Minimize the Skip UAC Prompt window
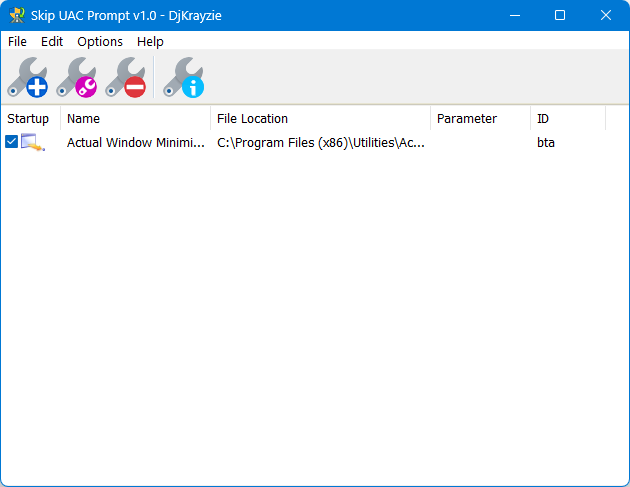The width and height of the screenshot is (630, 487). click(515, 15)
